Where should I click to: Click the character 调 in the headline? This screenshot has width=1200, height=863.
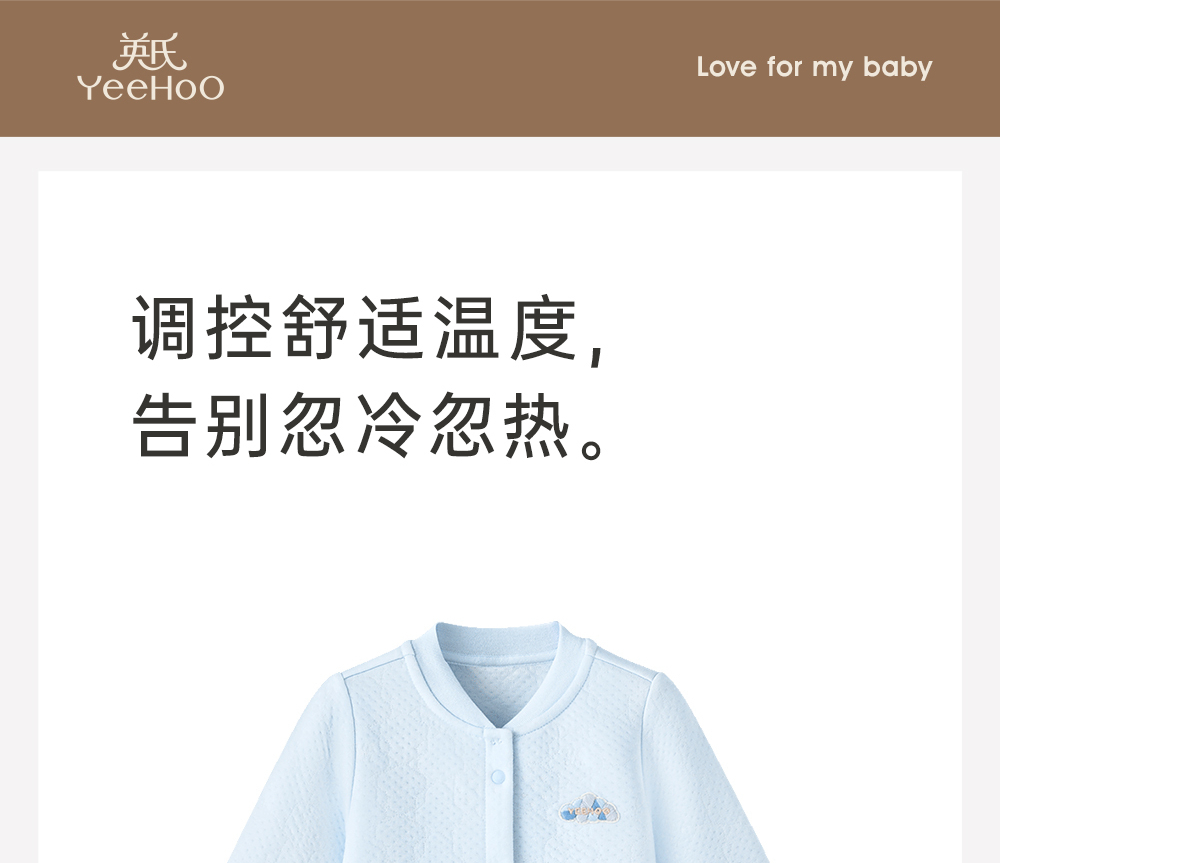(x=165, y=328)
